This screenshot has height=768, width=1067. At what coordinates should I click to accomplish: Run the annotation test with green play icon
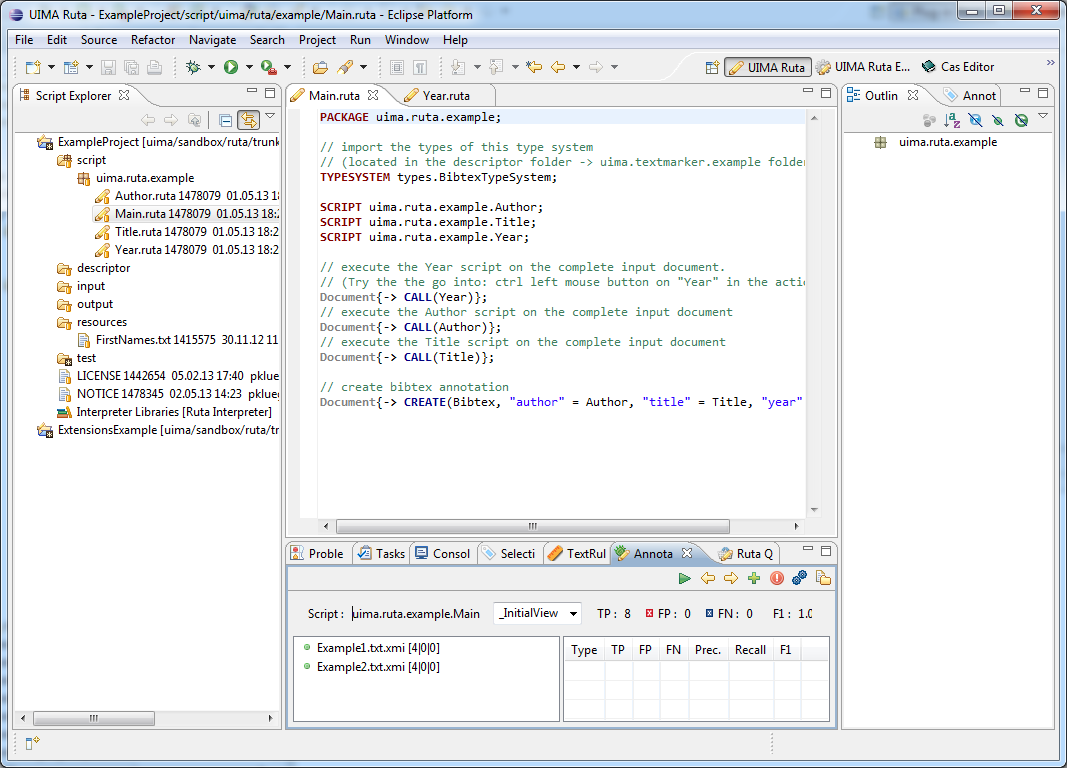[x=684, y=578]
